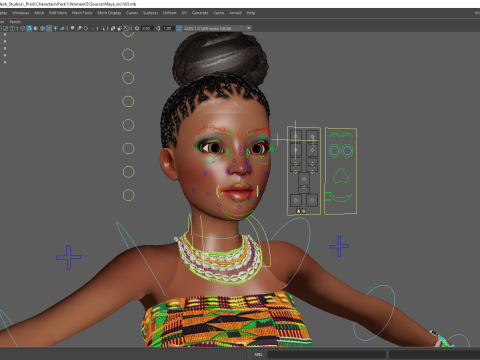The image size is (480, 360).
Task: Open the ACES view transform dropdown
Action: pyautogui.click(x=217, y=28)
